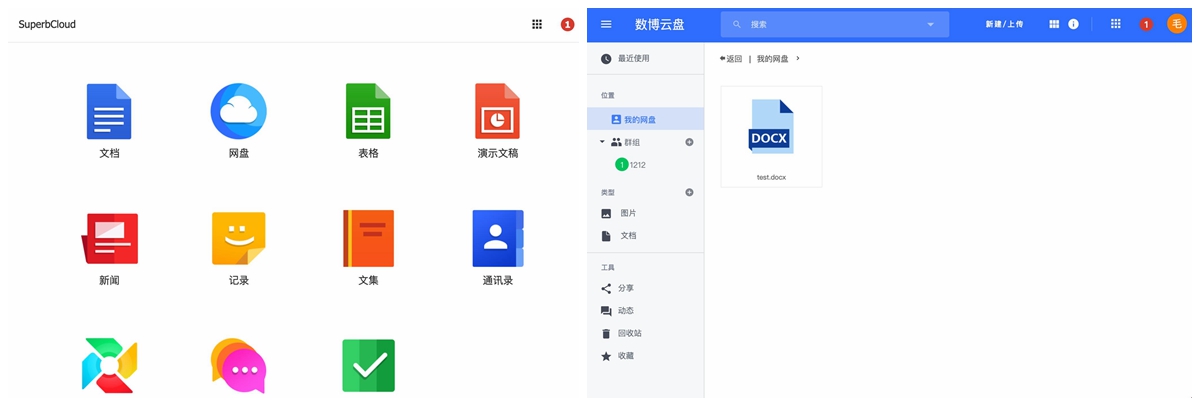This screenshot has width=1200, height=405.
Task: Launch the 表格 spreadsheet app icon
Action: click(368, 111)
